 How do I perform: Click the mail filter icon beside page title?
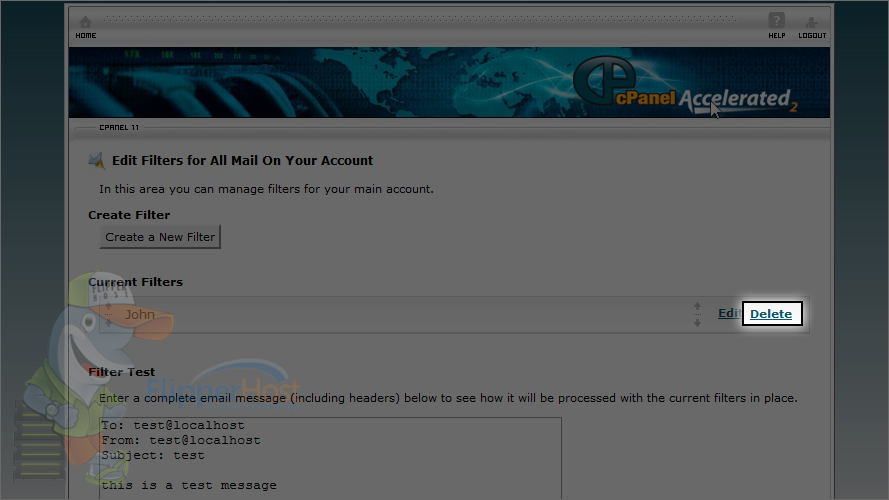96,160
